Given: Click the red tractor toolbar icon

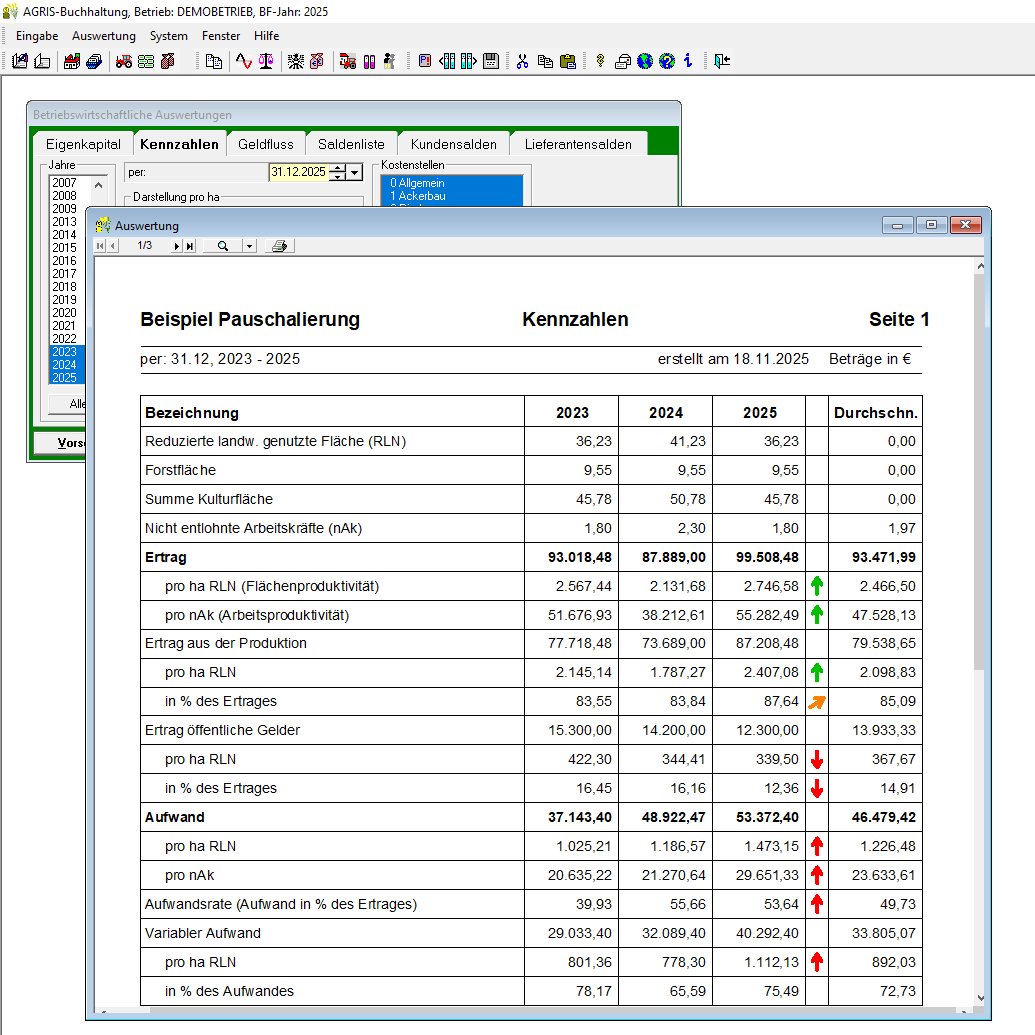Looking at the screenshot, I should coord(125,61).
